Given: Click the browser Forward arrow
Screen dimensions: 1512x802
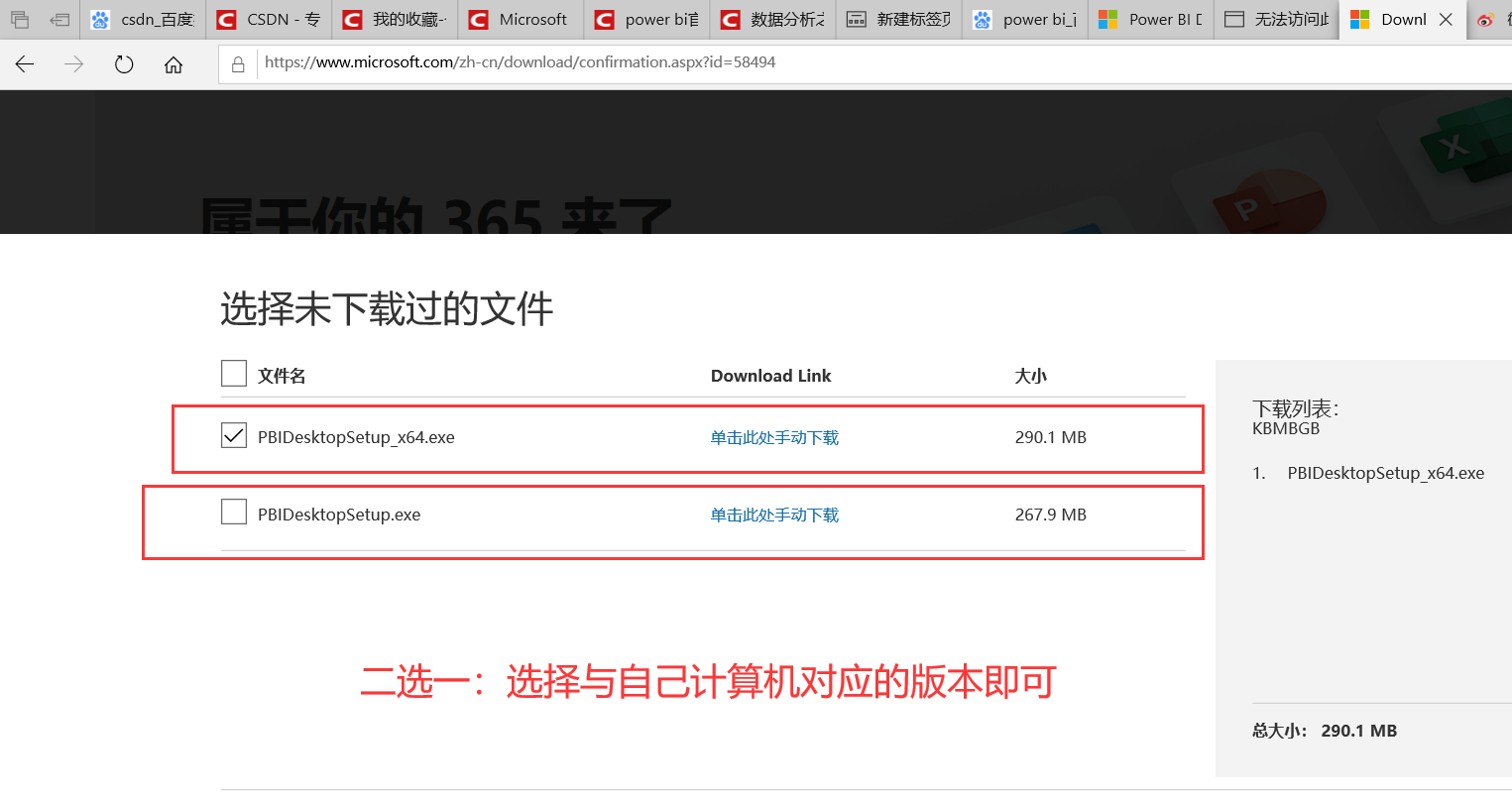Looking at the screenshot, I should click(74, 64).
